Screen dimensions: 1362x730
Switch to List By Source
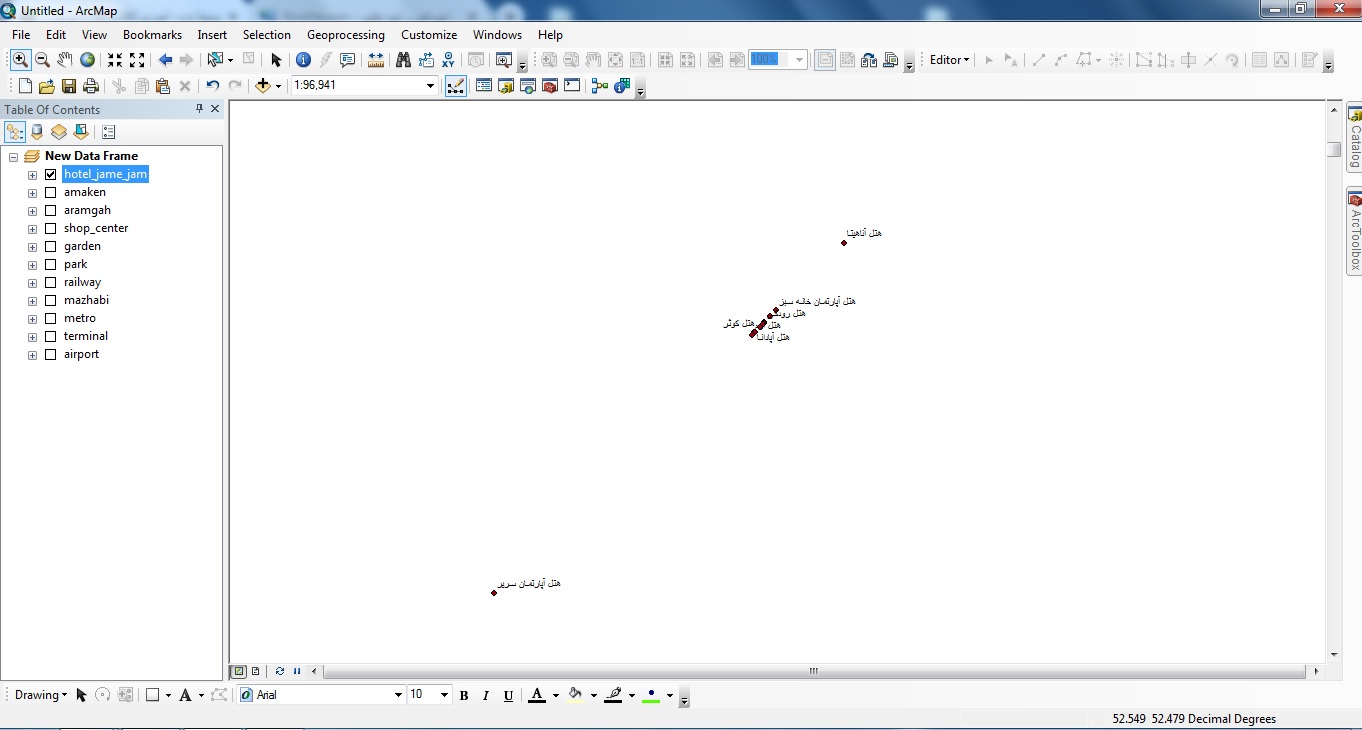coord(37,132)
